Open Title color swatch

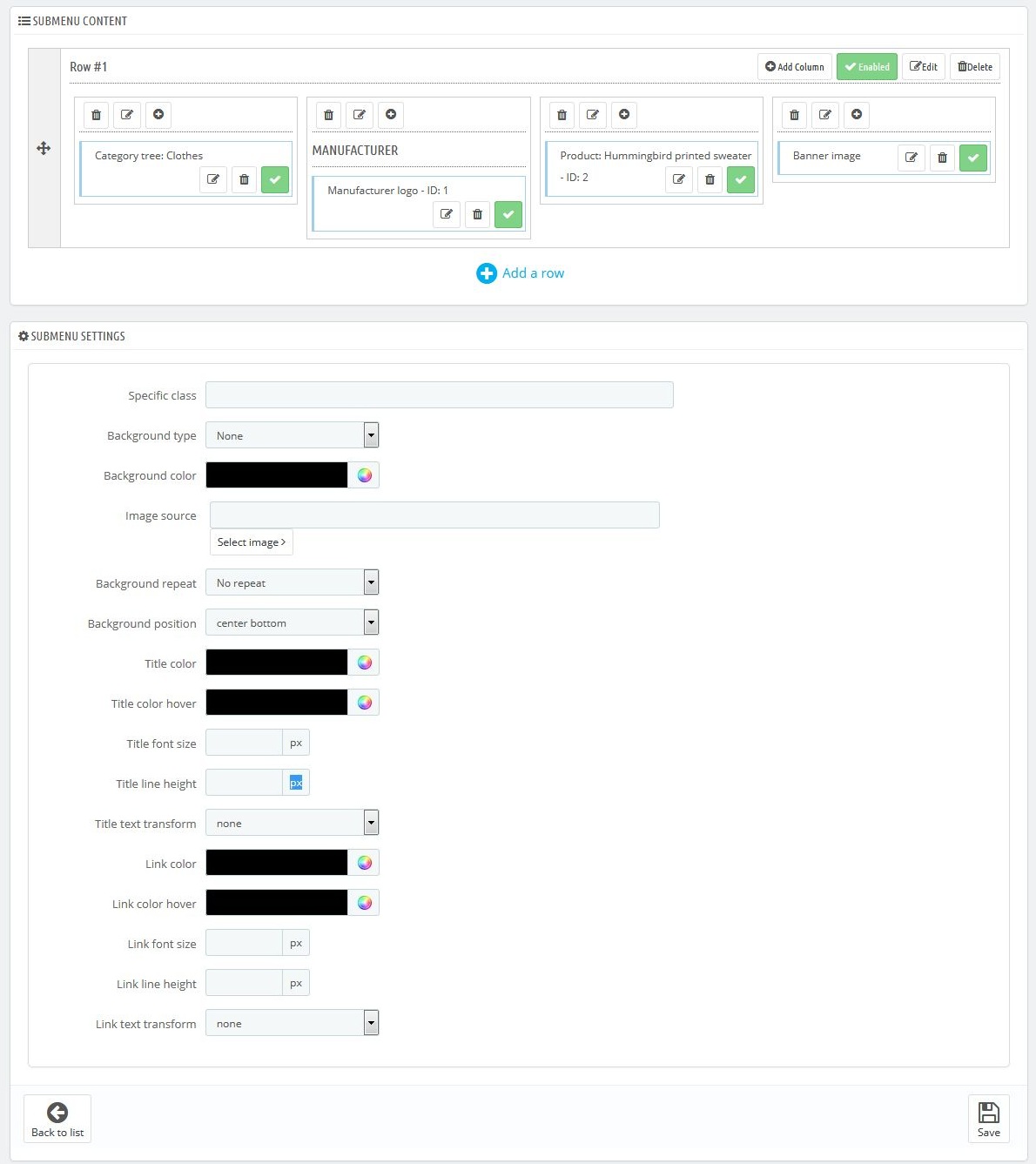[277, 663]
